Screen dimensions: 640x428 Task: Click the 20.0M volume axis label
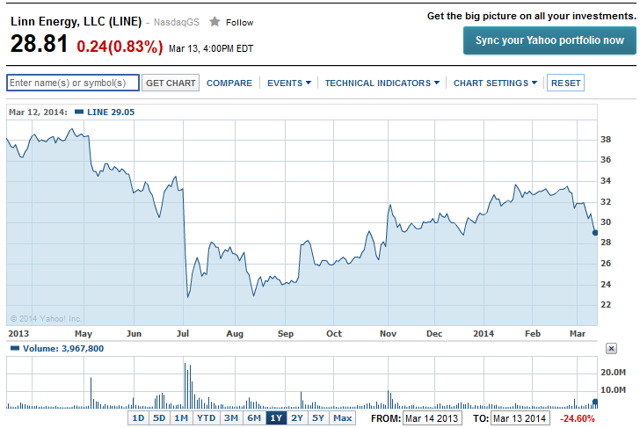[x=613, y=372]
